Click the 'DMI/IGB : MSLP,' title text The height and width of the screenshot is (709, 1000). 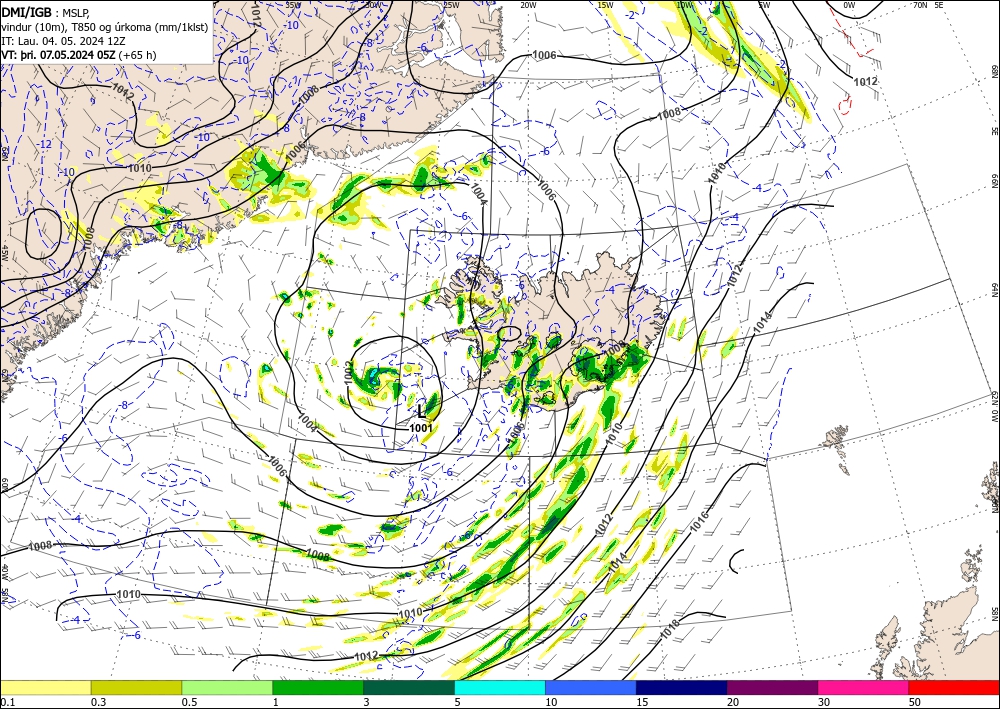click(45, 11)
